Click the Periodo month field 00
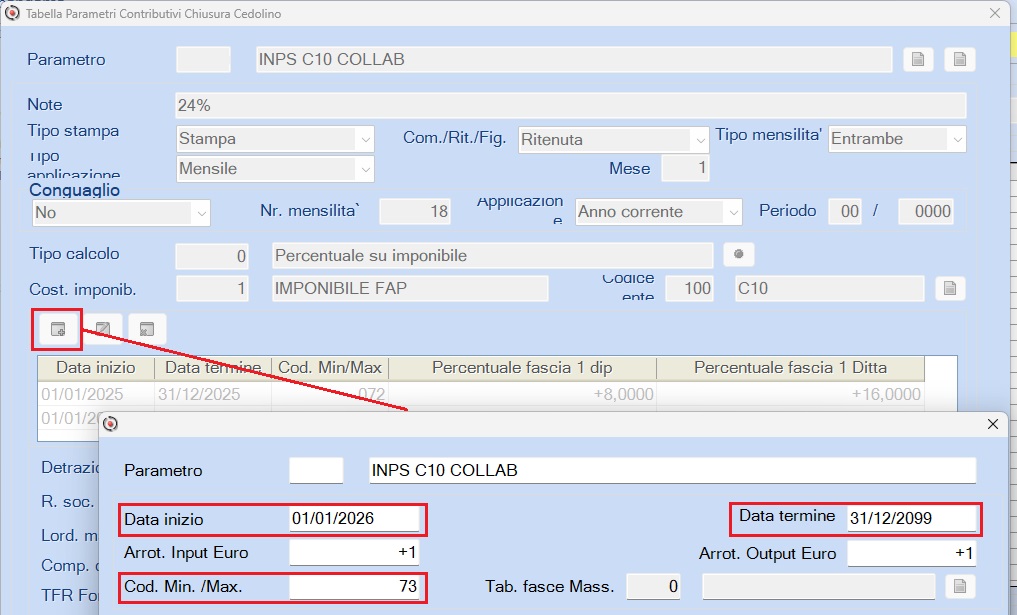Viewport: 1017px width, 615px height. pos(845,211)
